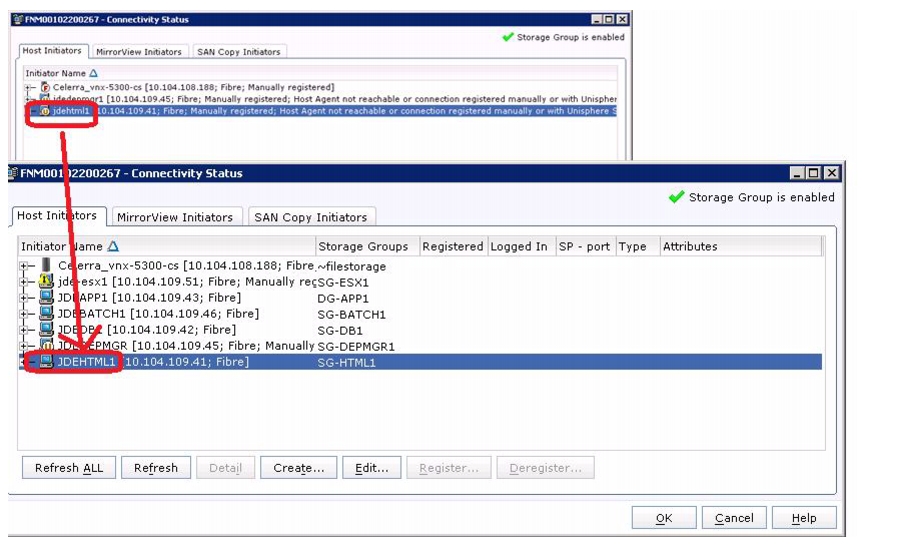900x546 pixels.
Task: Select ~filestorage storage group cell
Action: 351,266
